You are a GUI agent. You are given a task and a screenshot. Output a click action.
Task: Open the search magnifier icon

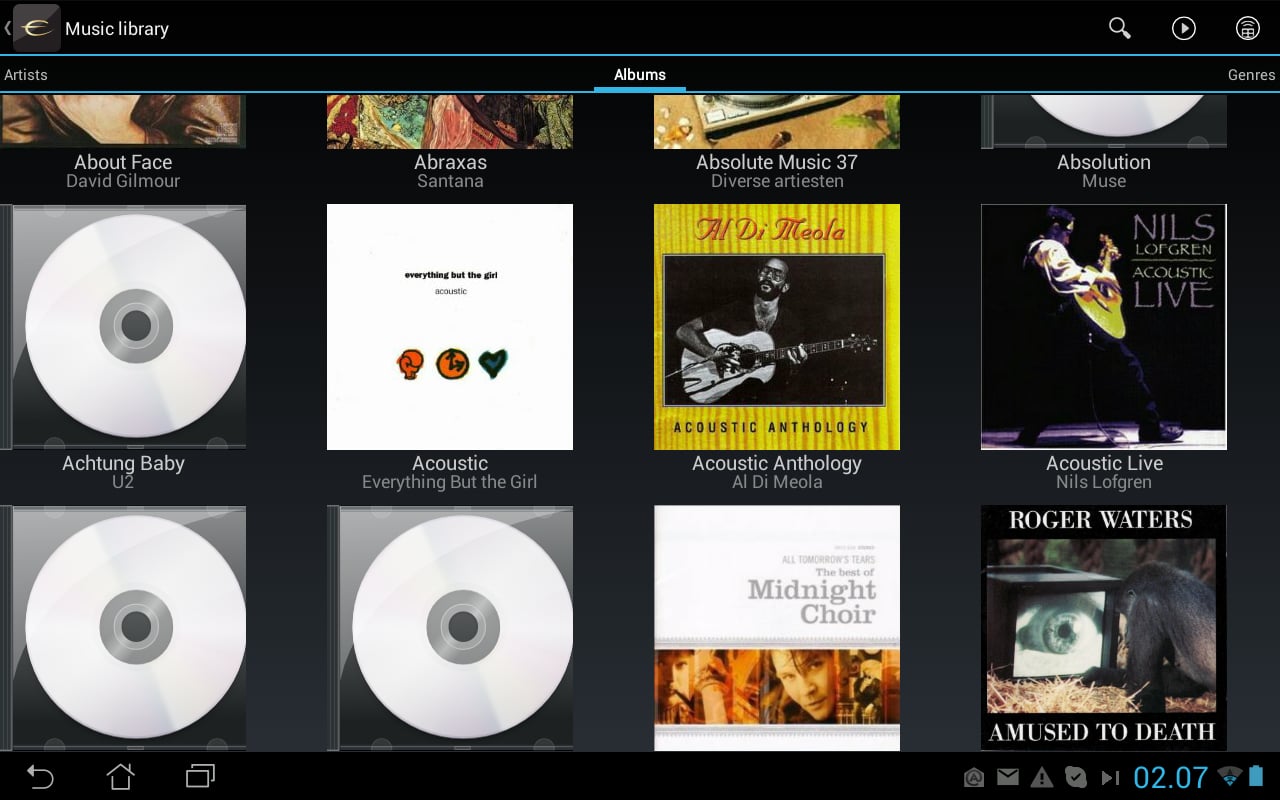coord(1120,28)
